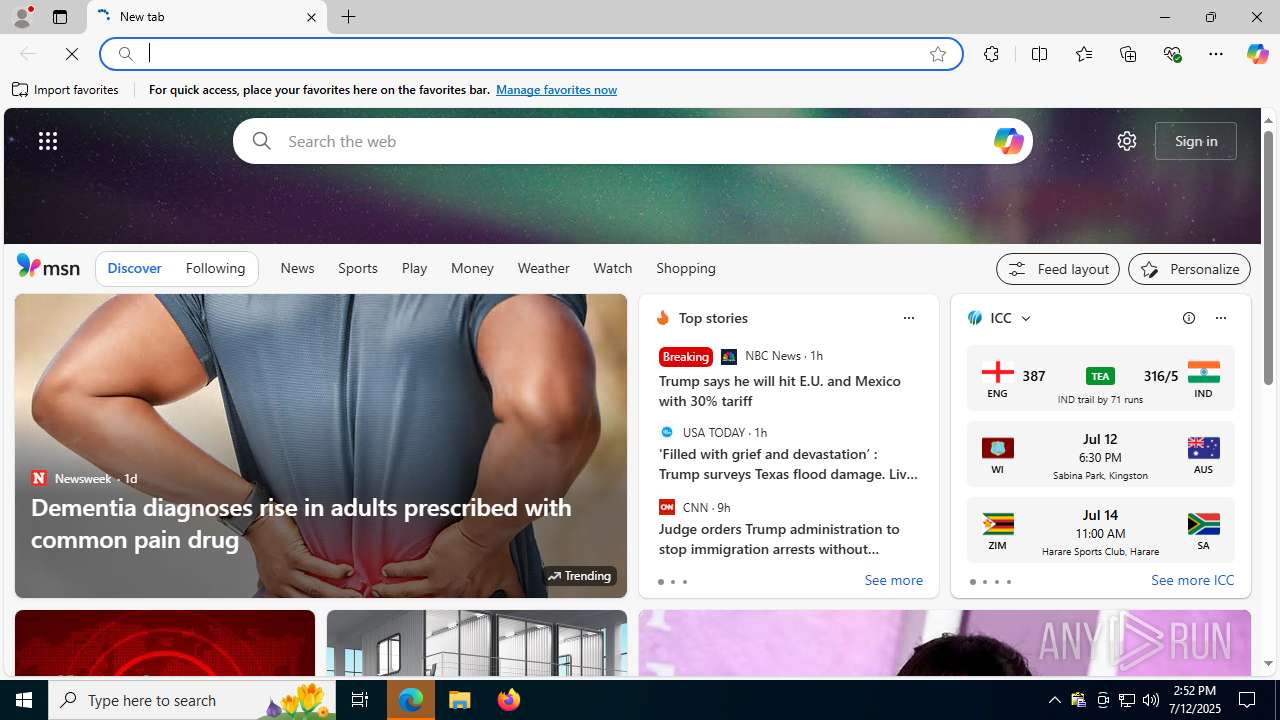Open the Favorites star menu
Image resolution: width=1280 pixels, height=720 pixels.
click(1083, 54)
